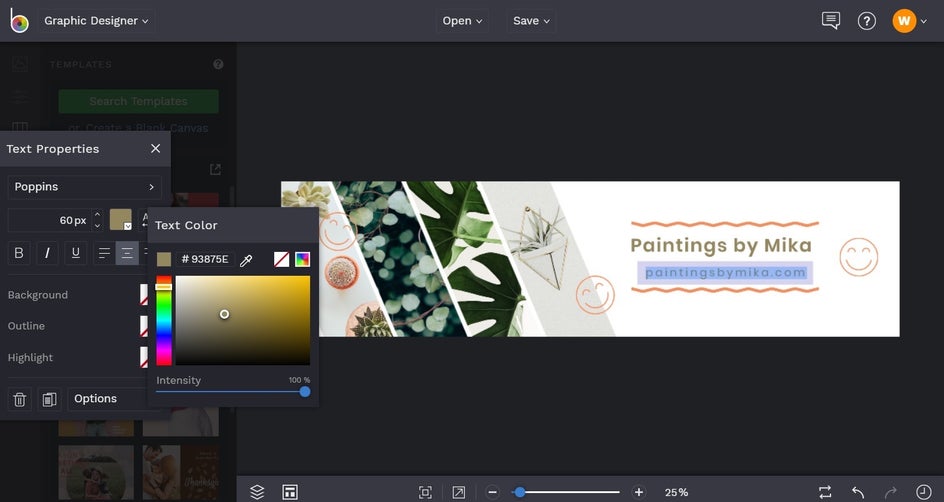
Task: Increase font size with up stepper
Action: pos(97,214)
